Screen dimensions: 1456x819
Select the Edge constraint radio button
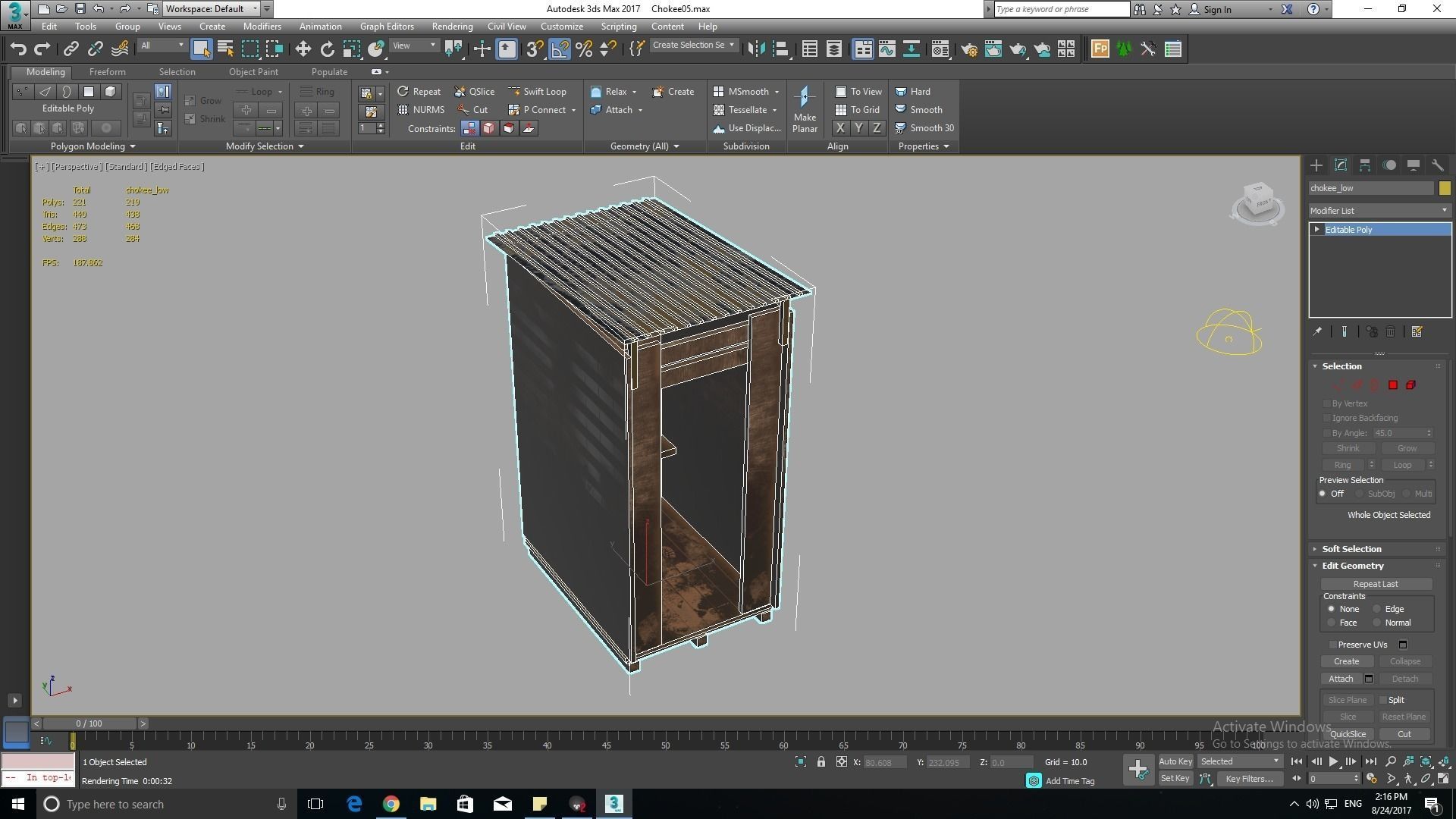[1376, 609]
